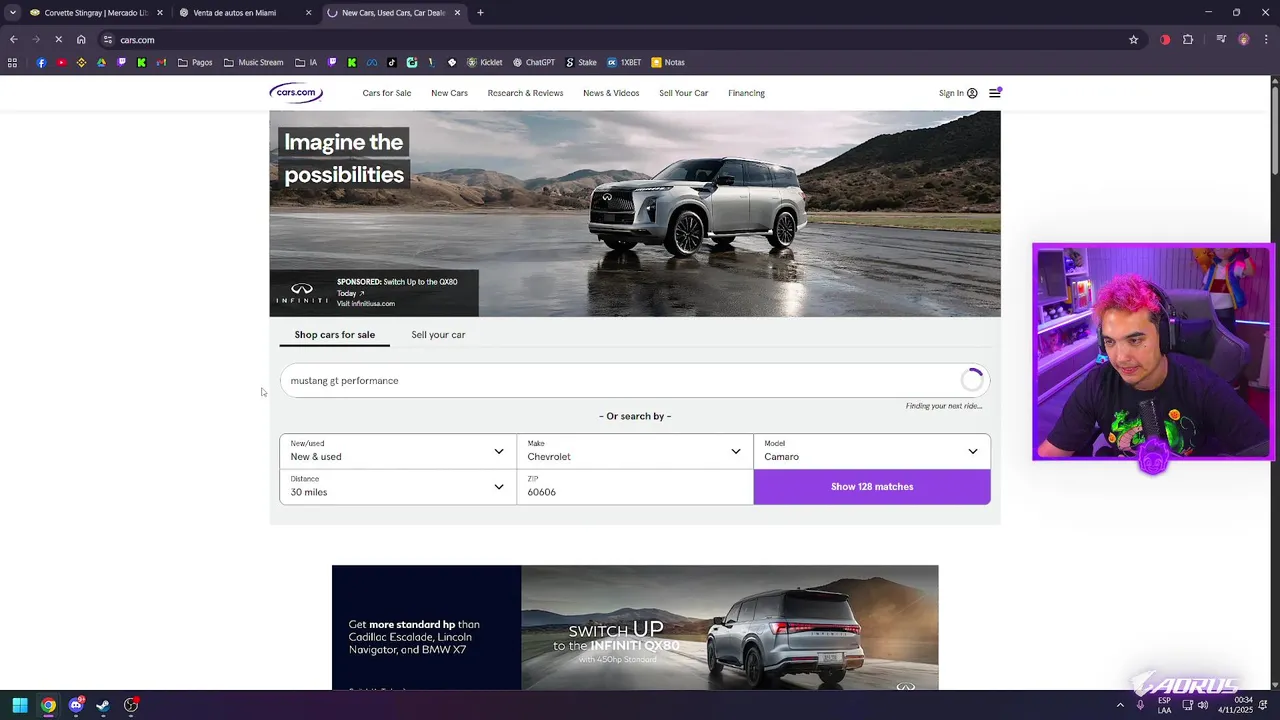Open the Chrome extensions puzzle icon
1280x720 pixels.
pyautogui.click(x=1188, y=40)
